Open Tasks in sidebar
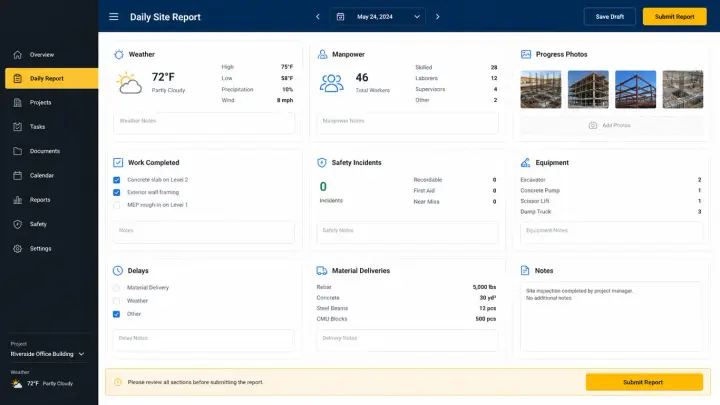 (x=49, y=127)
